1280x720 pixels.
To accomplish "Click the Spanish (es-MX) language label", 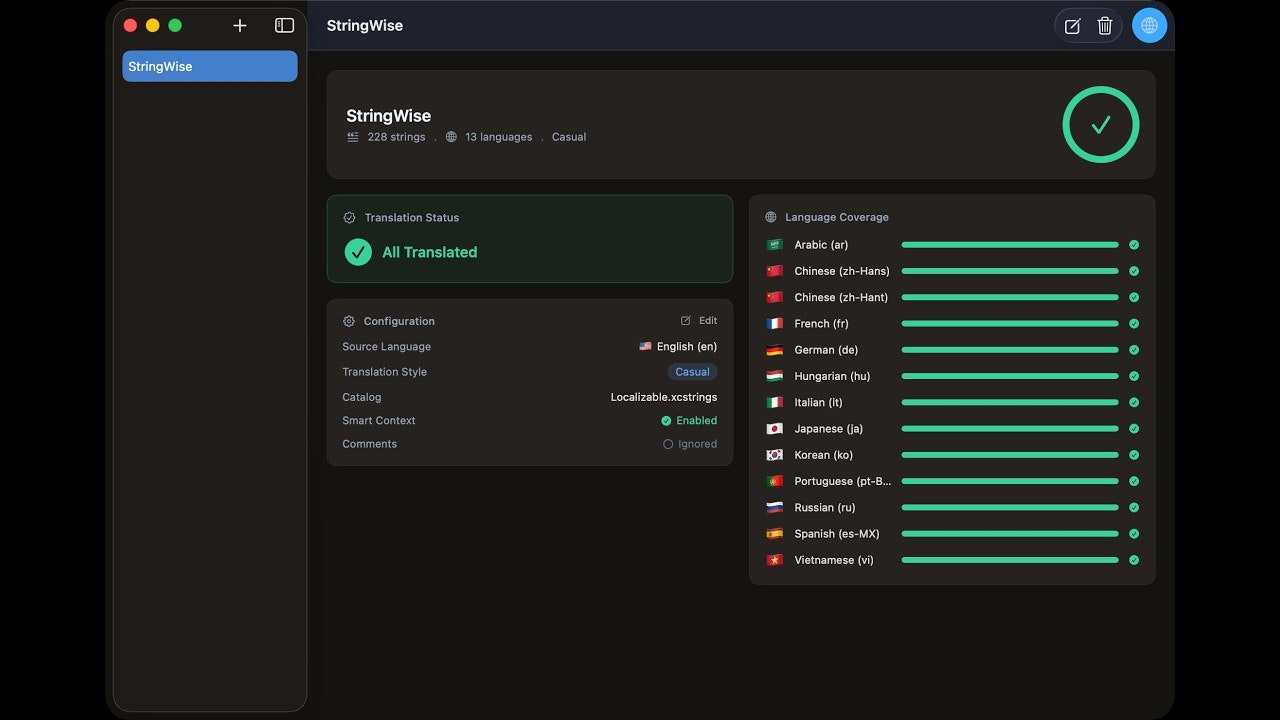I will [837, 534].
